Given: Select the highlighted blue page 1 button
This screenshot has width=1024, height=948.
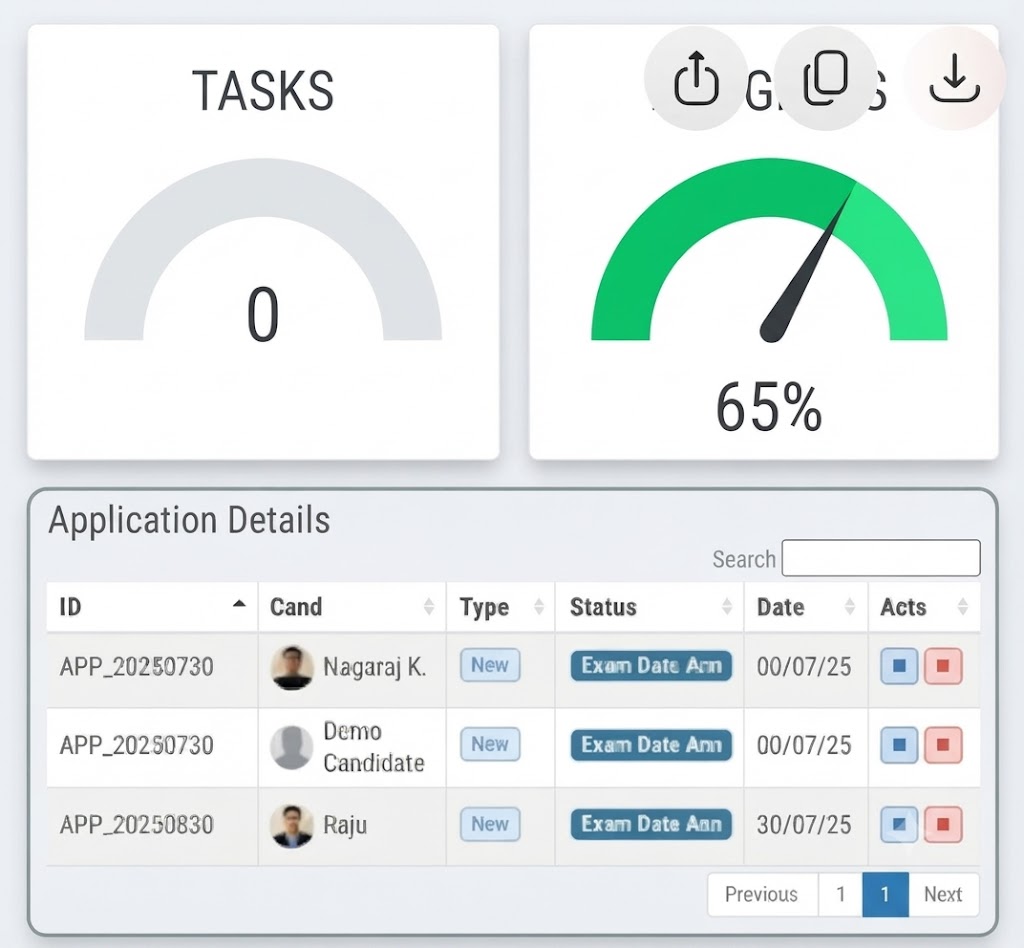Looking at the screenshot, I should point(885,894).
